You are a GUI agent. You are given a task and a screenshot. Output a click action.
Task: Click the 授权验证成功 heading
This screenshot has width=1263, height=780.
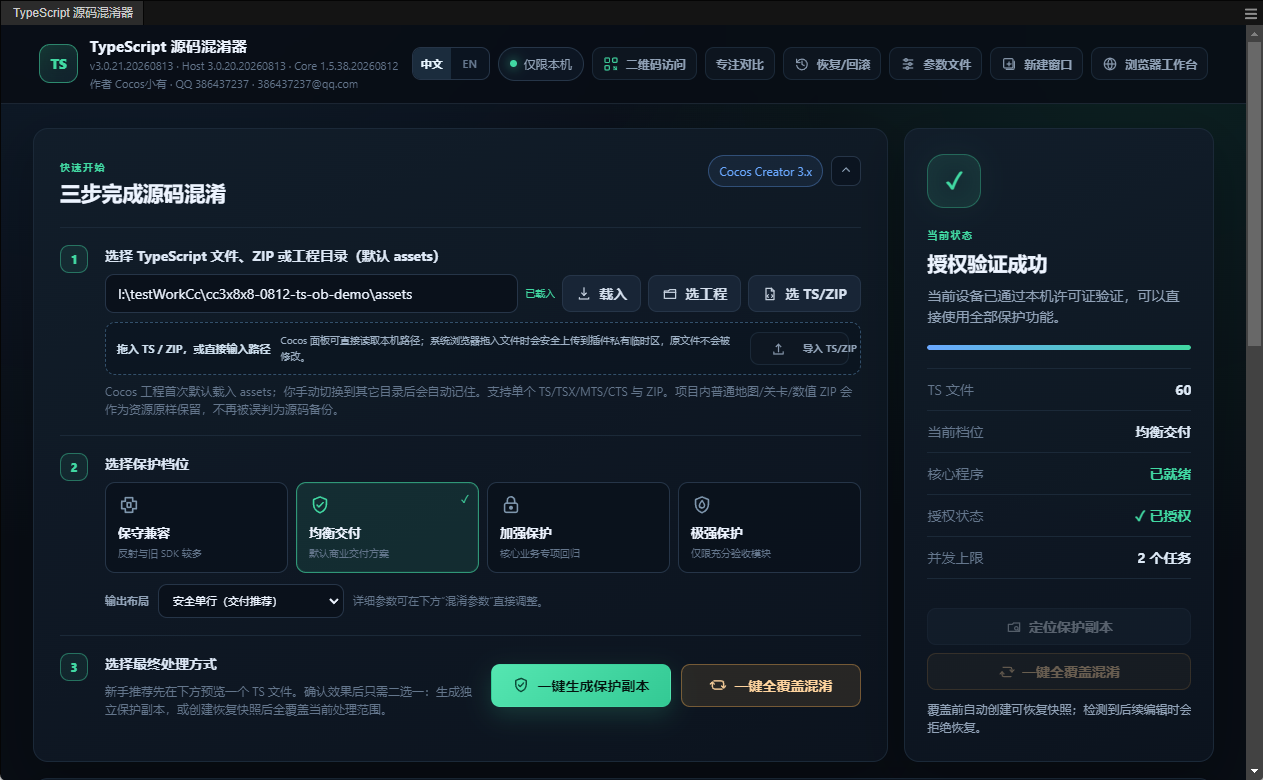pyautogui.click(x=987, y=264)
